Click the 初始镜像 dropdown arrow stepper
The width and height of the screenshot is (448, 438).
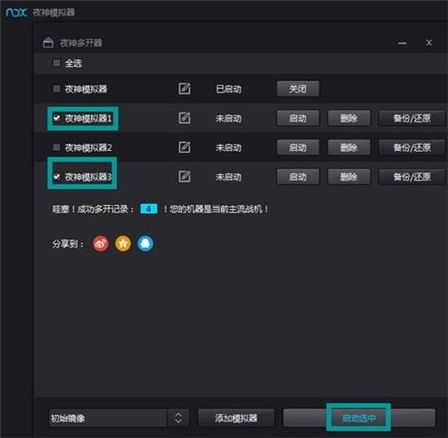pos(178,418)
